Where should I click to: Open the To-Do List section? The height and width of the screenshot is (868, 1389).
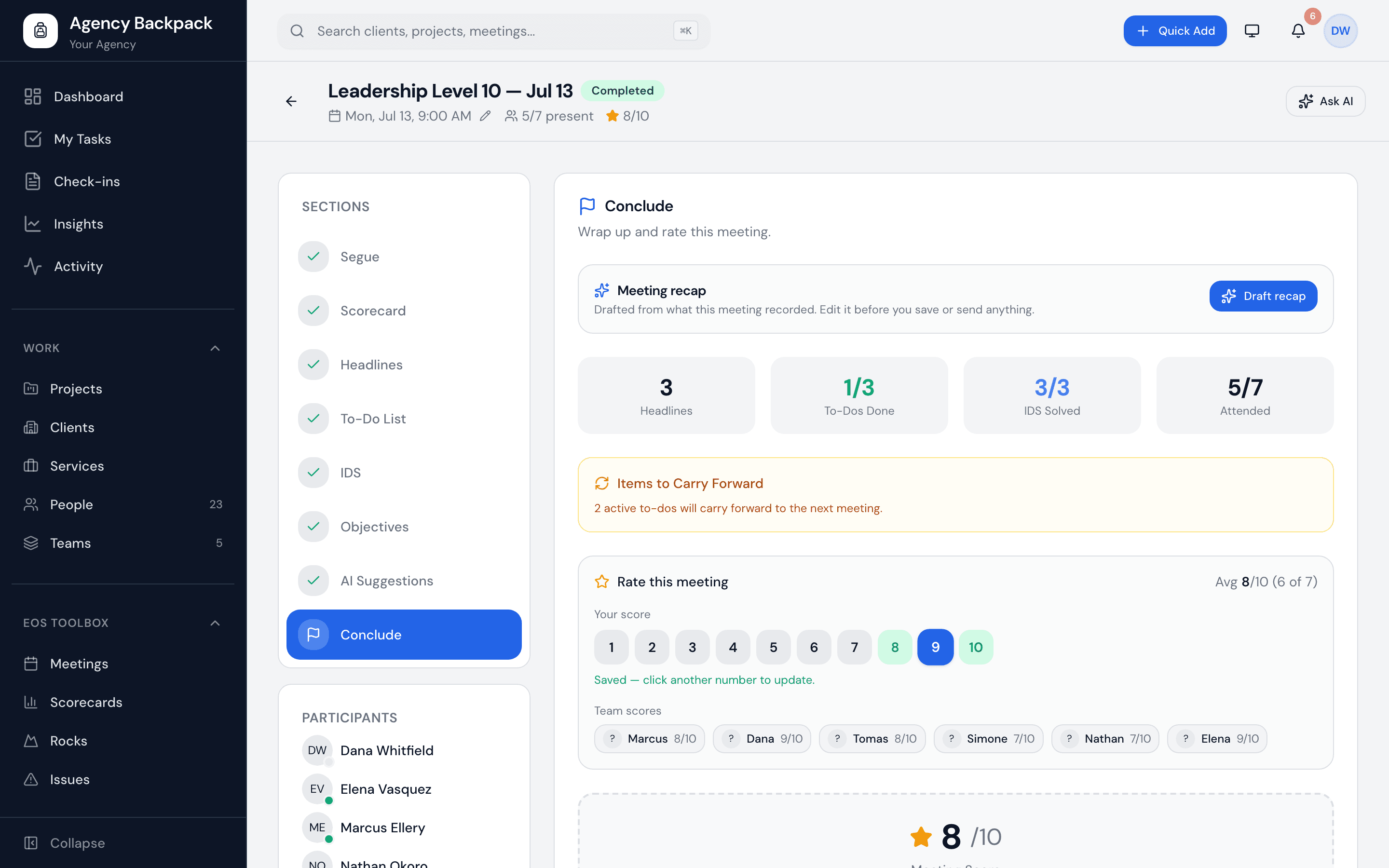(x=404, y=419)
